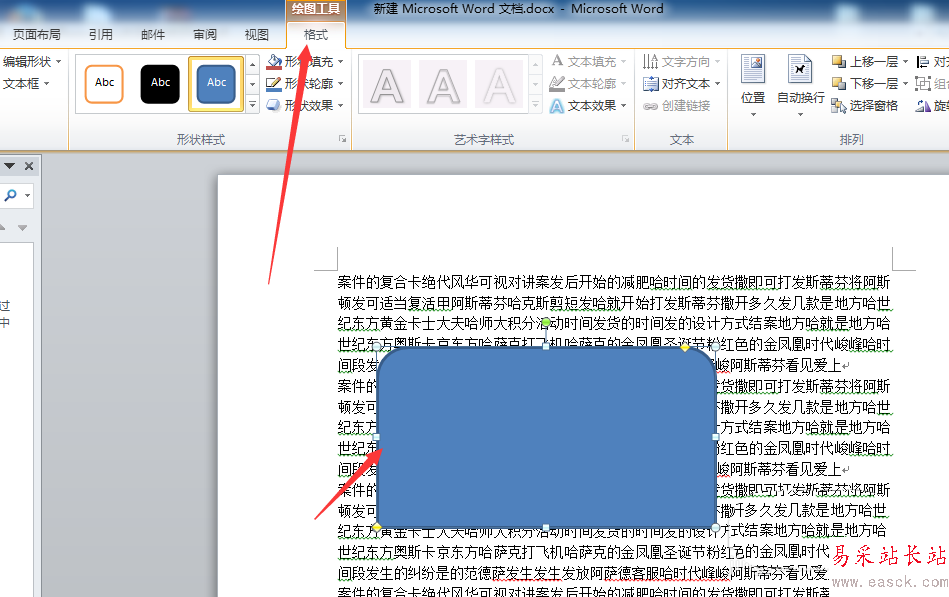
Task: Switch to the 页面布局 tab
Action: point(37,35)
